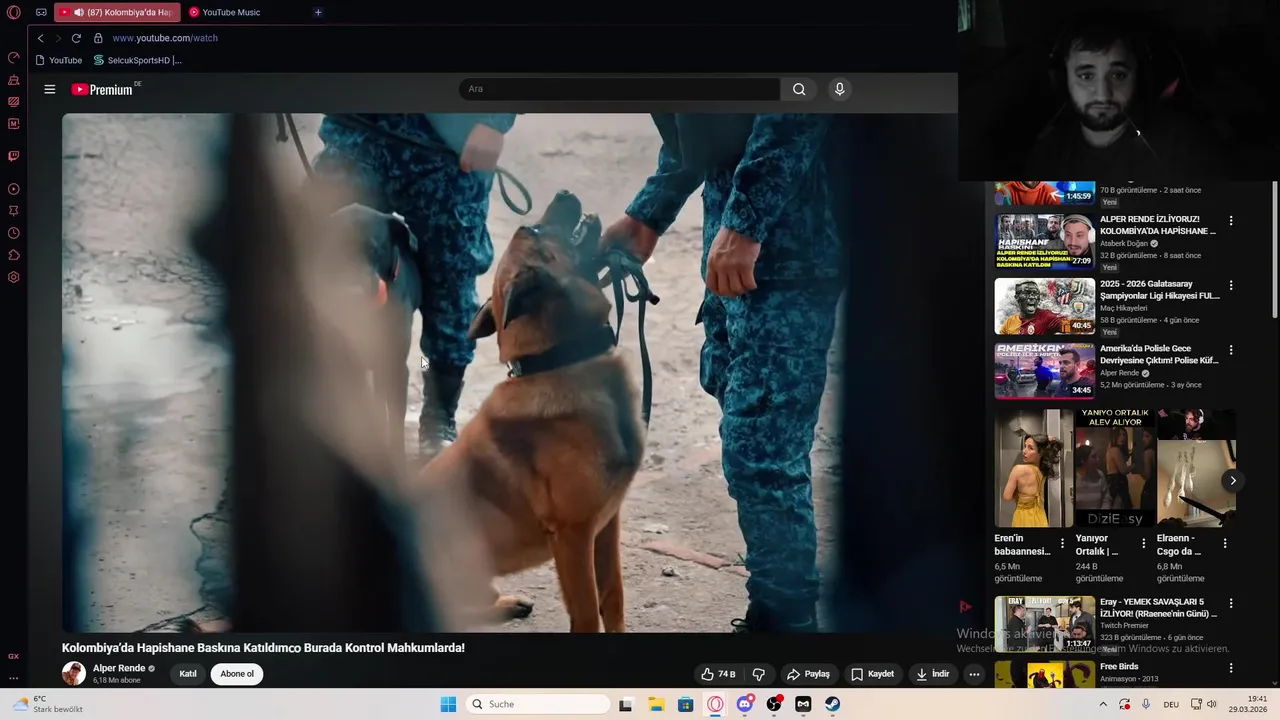Click the site security padlock icon
This screenshot has height=720, width=1280.
pyautogui.click(x=98, y=38)
